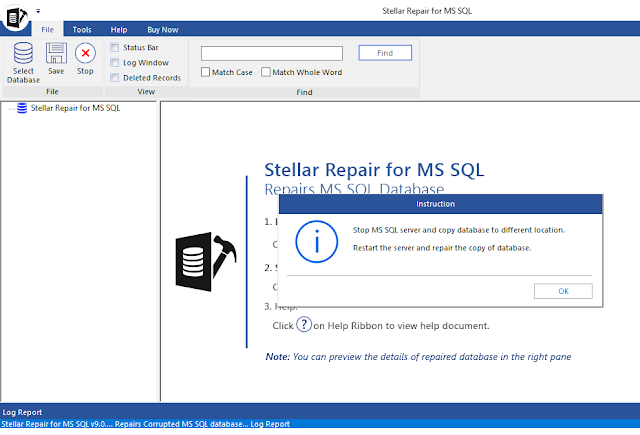
Task: Click the help question mark icon
Action: (304, 325)
